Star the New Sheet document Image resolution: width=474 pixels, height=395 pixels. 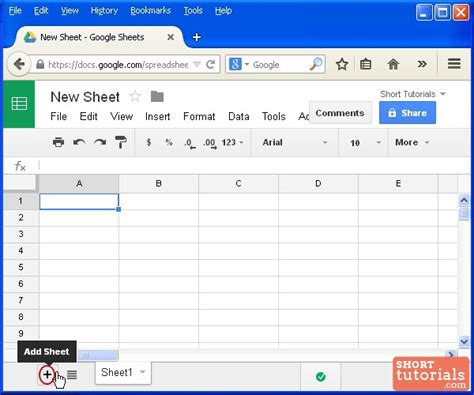(x=135, y=97)
